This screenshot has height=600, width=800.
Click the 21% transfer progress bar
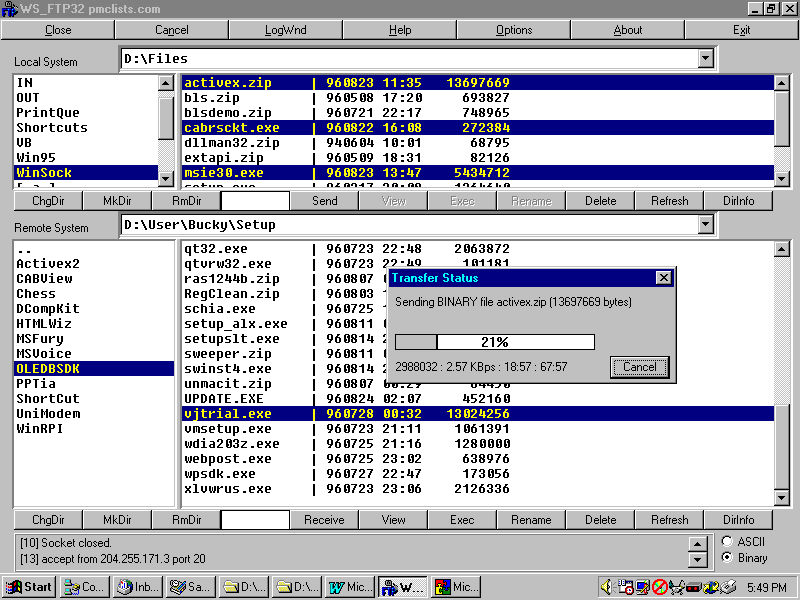click(495, 342)
